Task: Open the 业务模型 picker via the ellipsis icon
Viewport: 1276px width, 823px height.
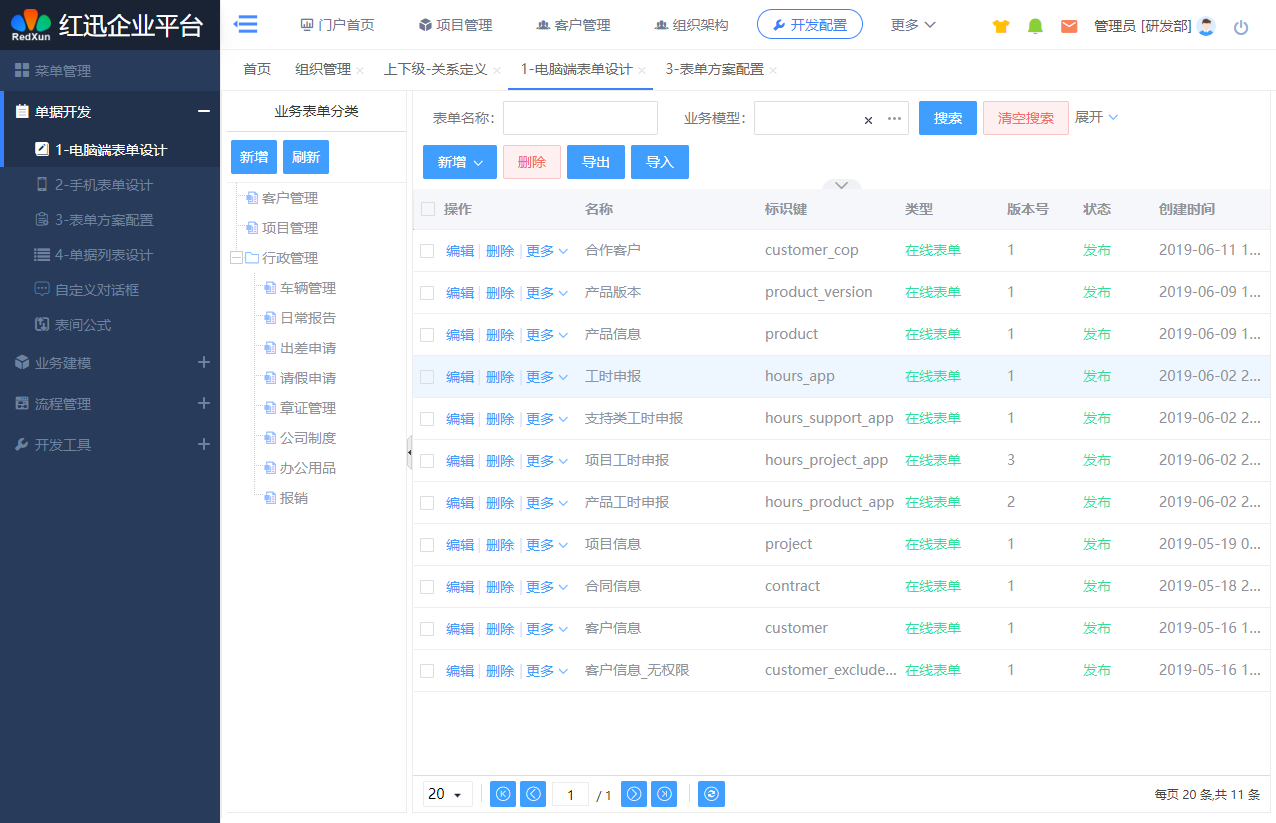Action: tap(894, 118)
